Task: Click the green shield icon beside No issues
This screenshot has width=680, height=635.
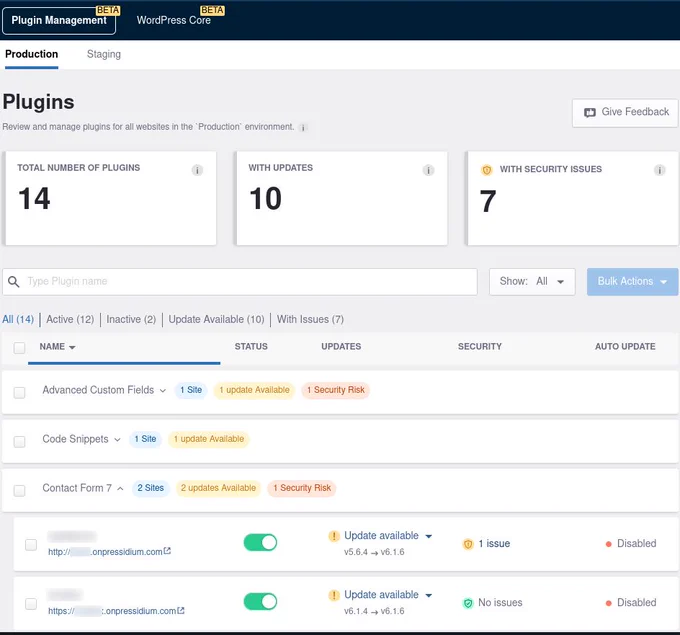Action: 468,603
